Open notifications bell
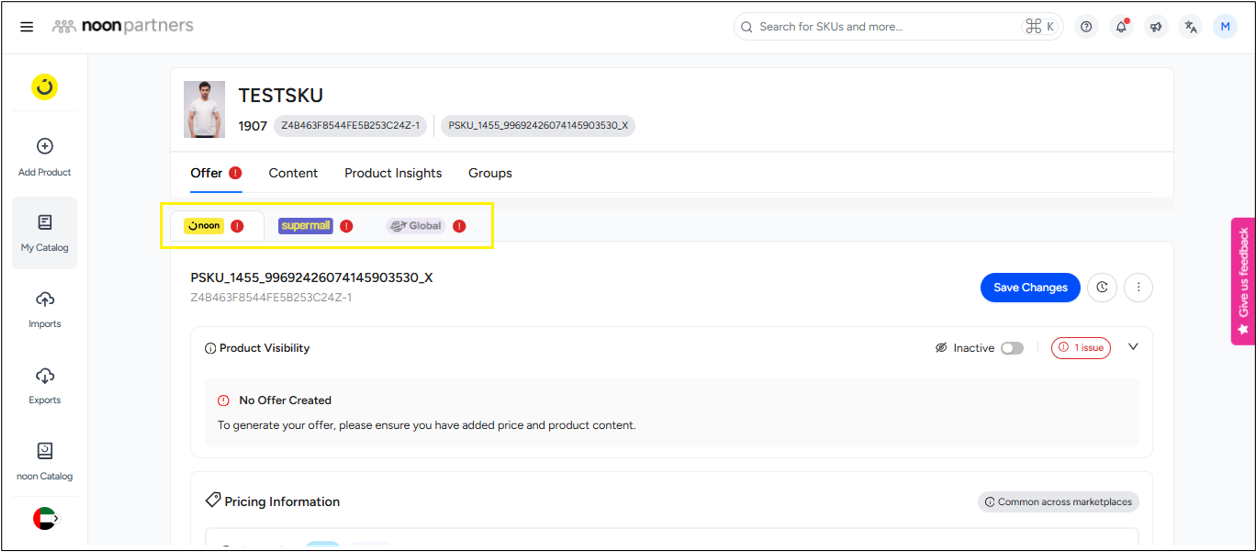Screen dimensions: 1257x554 (x=1121, y=27)
